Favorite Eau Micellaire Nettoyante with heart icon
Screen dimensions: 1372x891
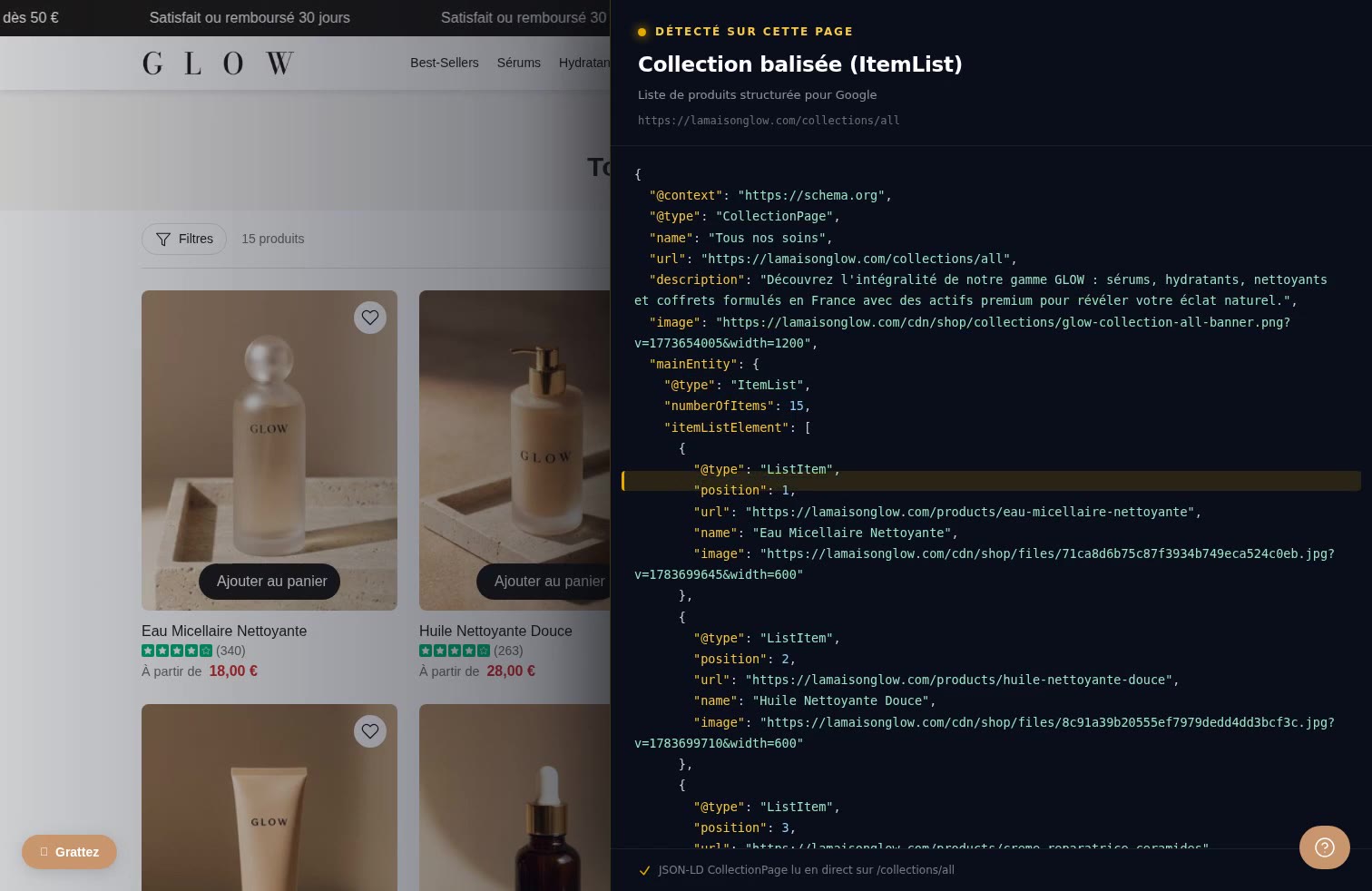pos(370,318)
